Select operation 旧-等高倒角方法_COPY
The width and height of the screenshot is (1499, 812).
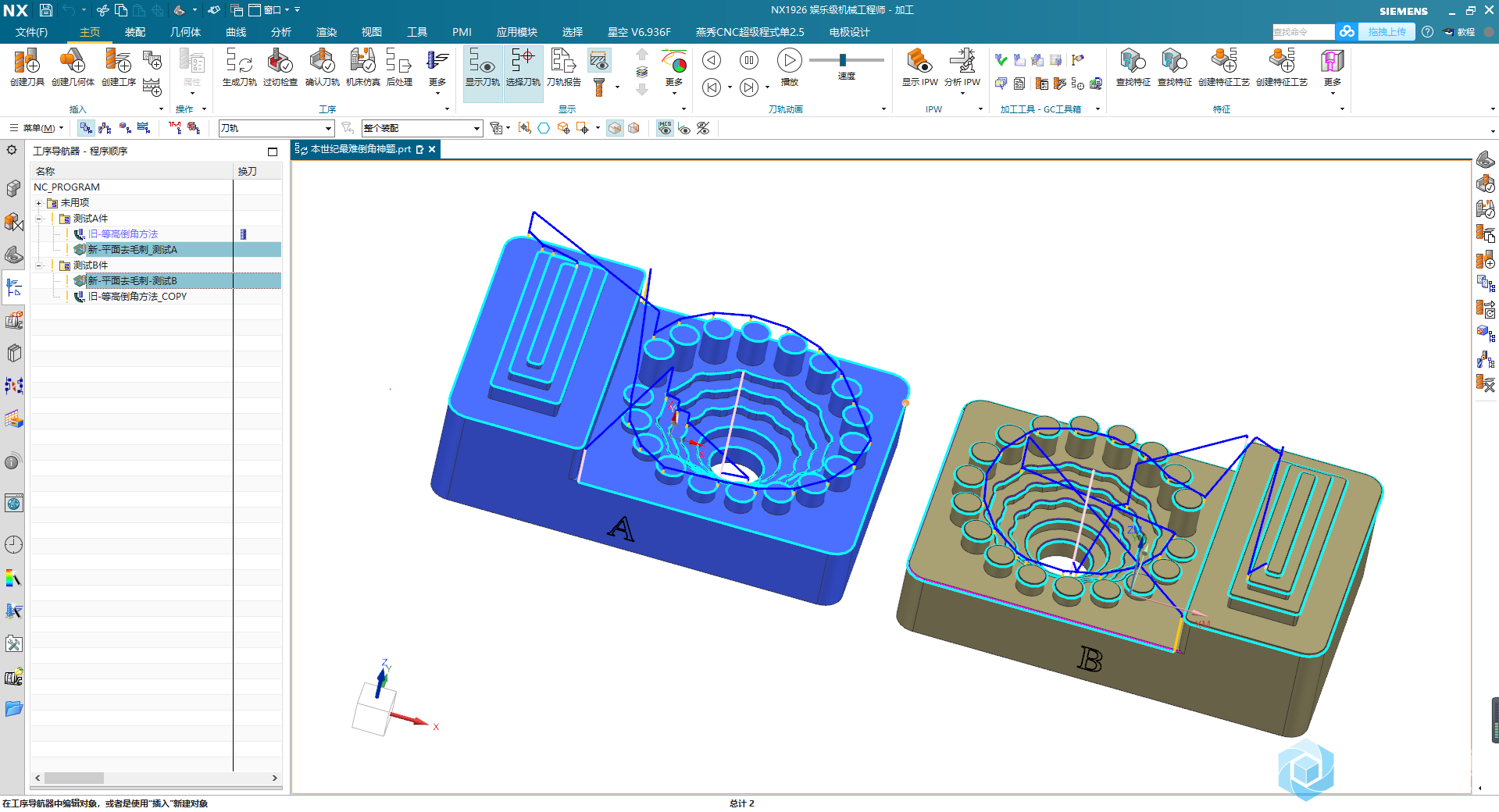pos(137,297)
